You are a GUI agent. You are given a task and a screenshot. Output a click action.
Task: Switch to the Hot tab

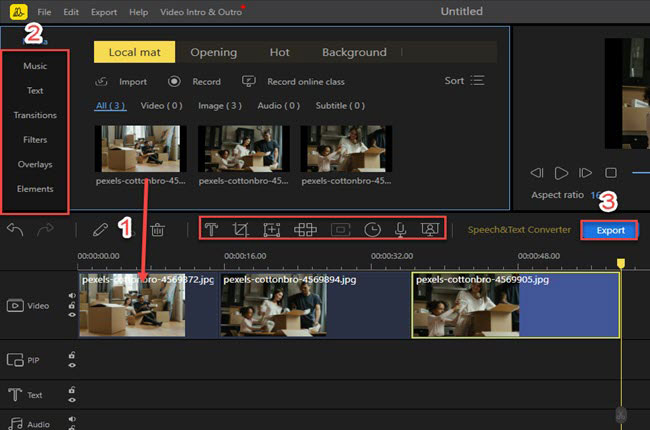click(x=279, y=52)
